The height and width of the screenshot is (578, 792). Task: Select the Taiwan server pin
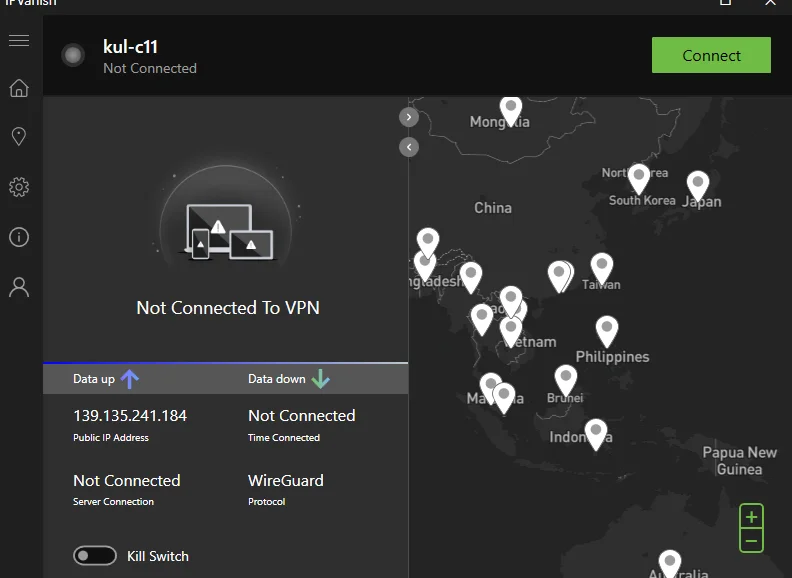(x=602, y=268)
